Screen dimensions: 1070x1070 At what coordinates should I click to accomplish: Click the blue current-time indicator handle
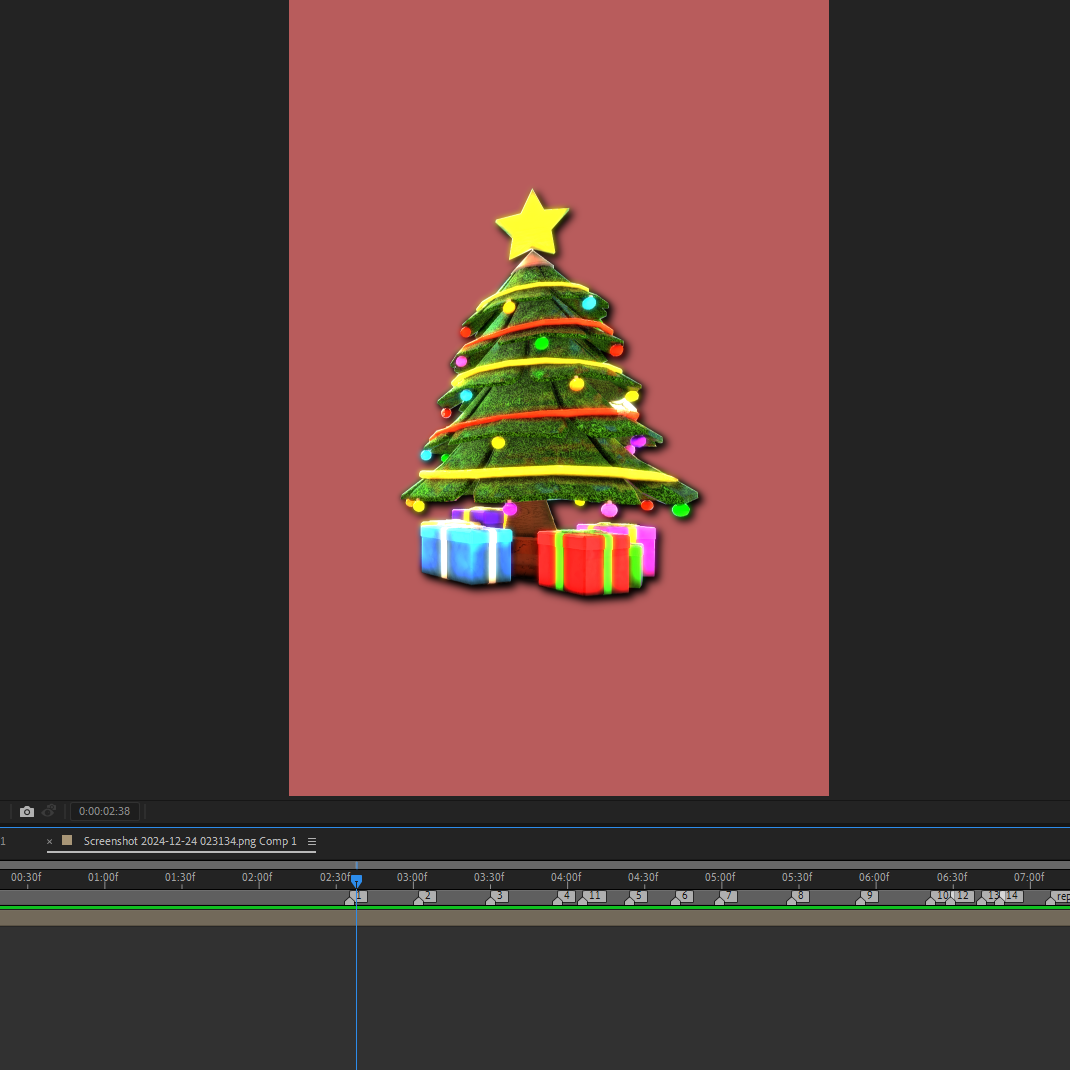pos(356,881)
